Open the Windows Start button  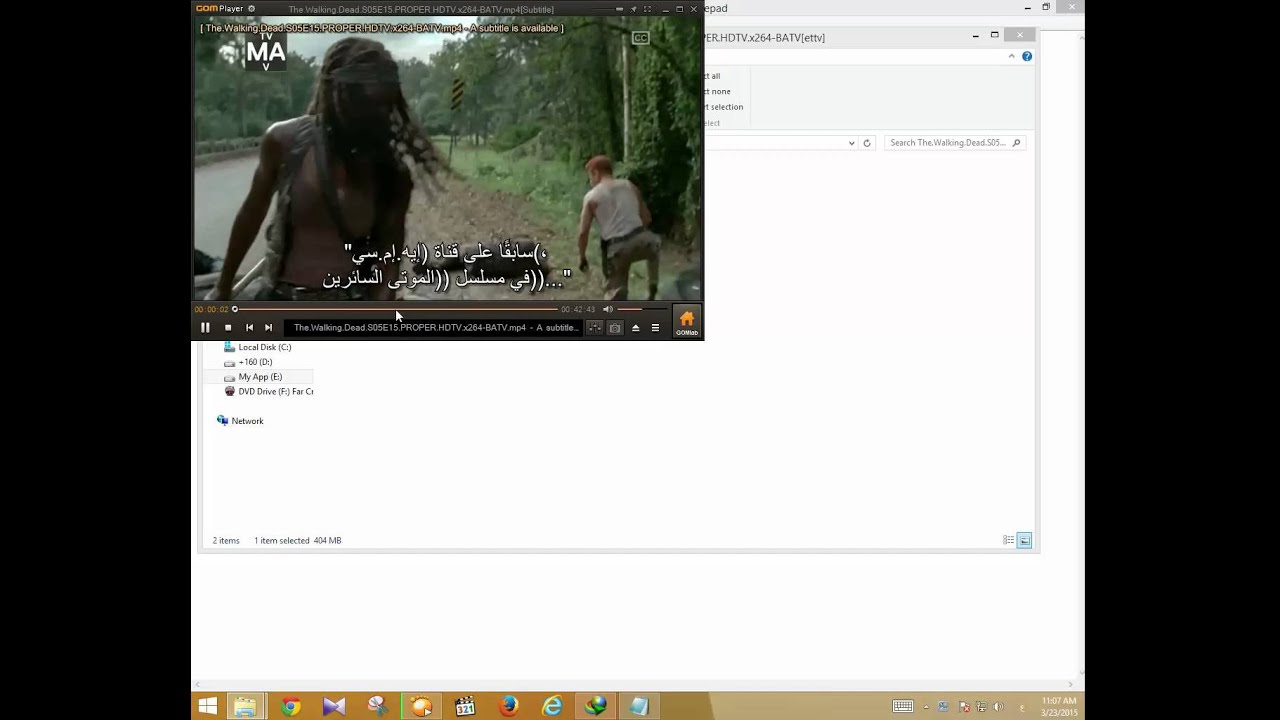[207, 707]
